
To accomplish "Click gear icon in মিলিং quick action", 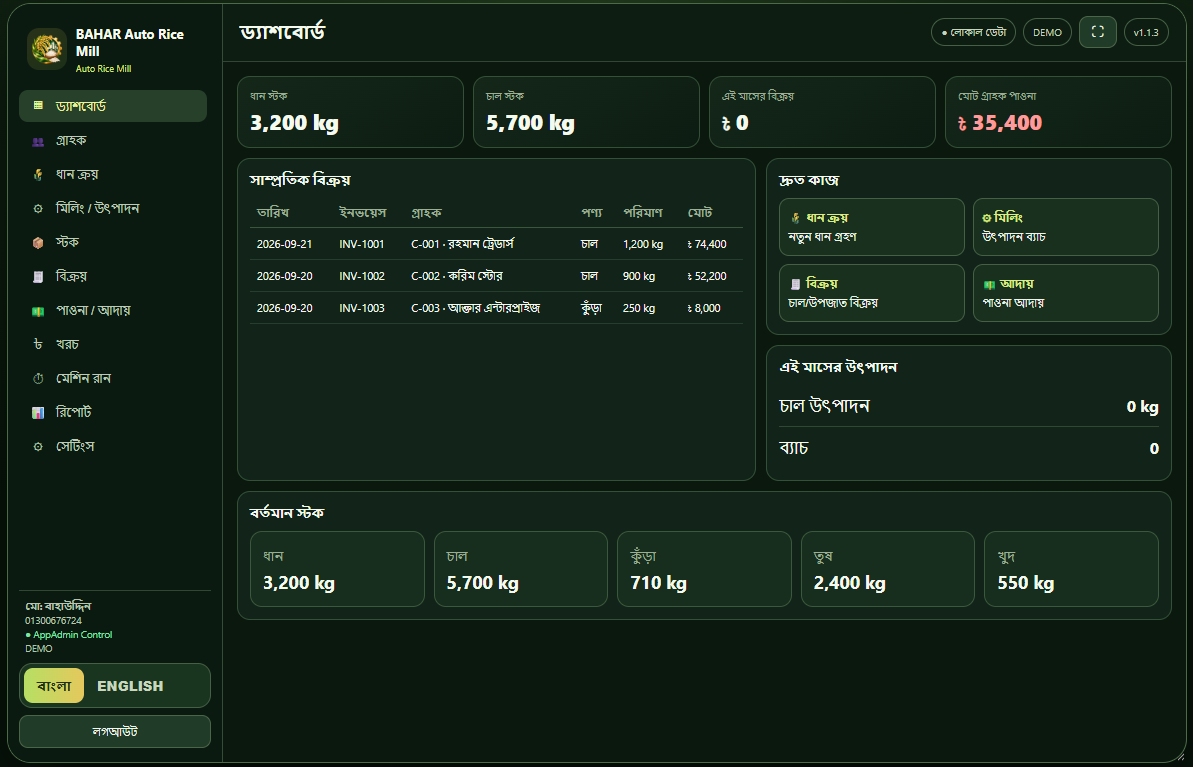I will [987, 218].
